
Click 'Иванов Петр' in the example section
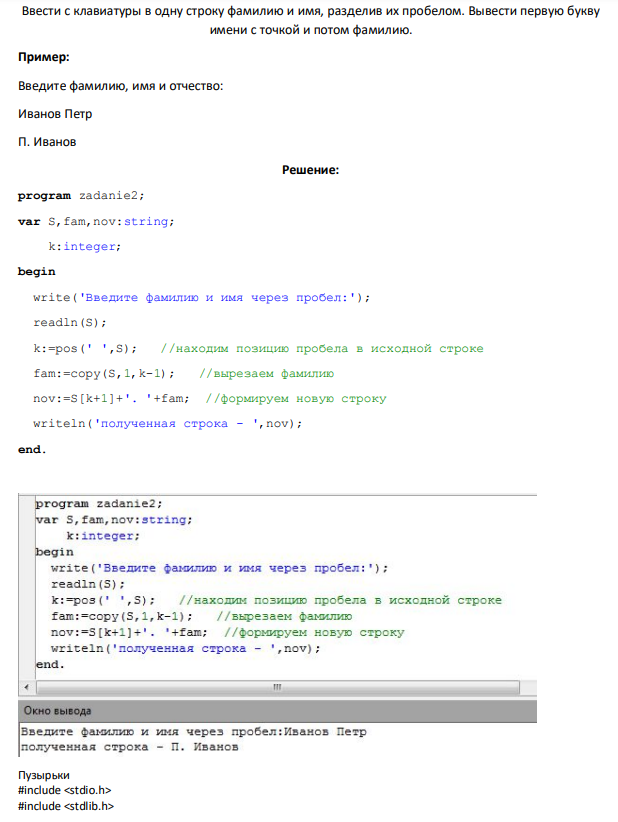(x=55, y=114)
